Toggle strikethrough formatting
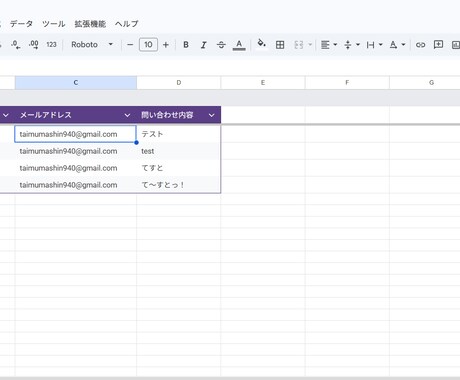This screenshot has width=460, height=380. coord(221,45)
